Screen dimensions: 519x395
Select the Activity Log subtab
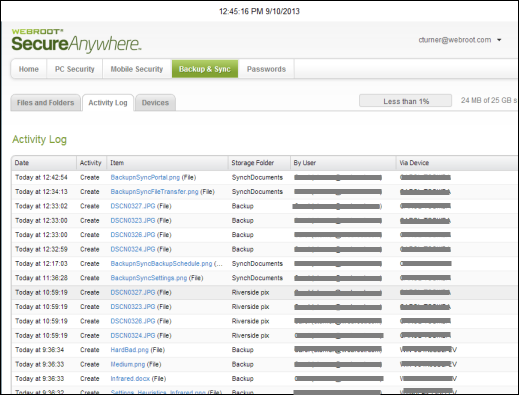tap(108, 103)
